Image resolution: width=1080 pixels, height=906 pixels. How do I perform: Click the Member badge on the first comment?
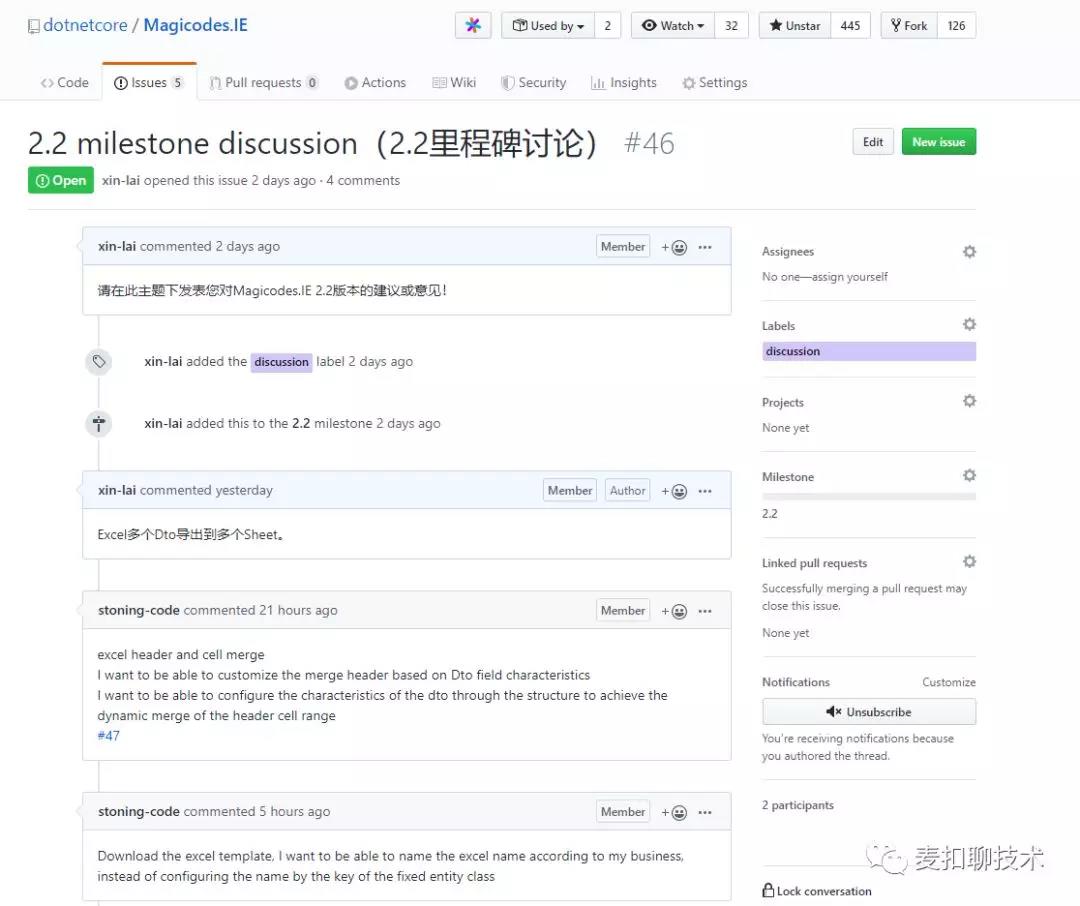coord(623,247)
